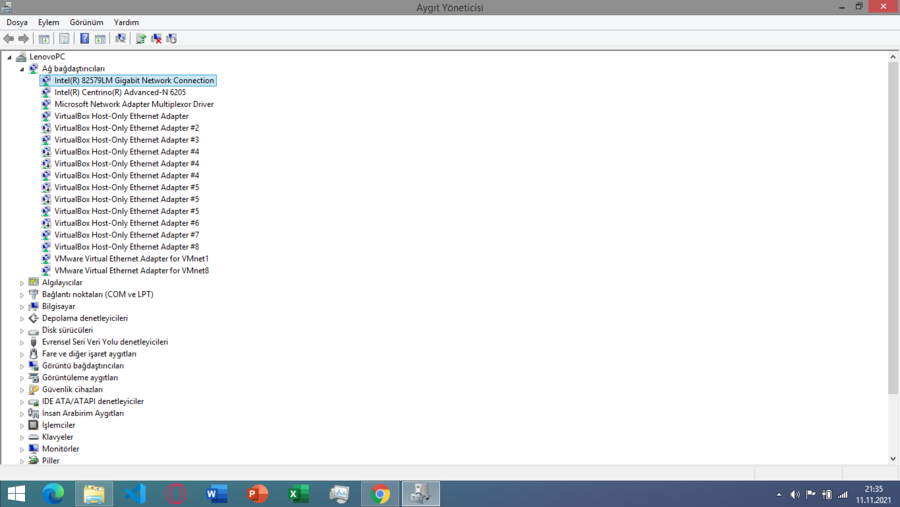Open File Explorer from the taskbar

pyautogui.click(x=94, y=494)
